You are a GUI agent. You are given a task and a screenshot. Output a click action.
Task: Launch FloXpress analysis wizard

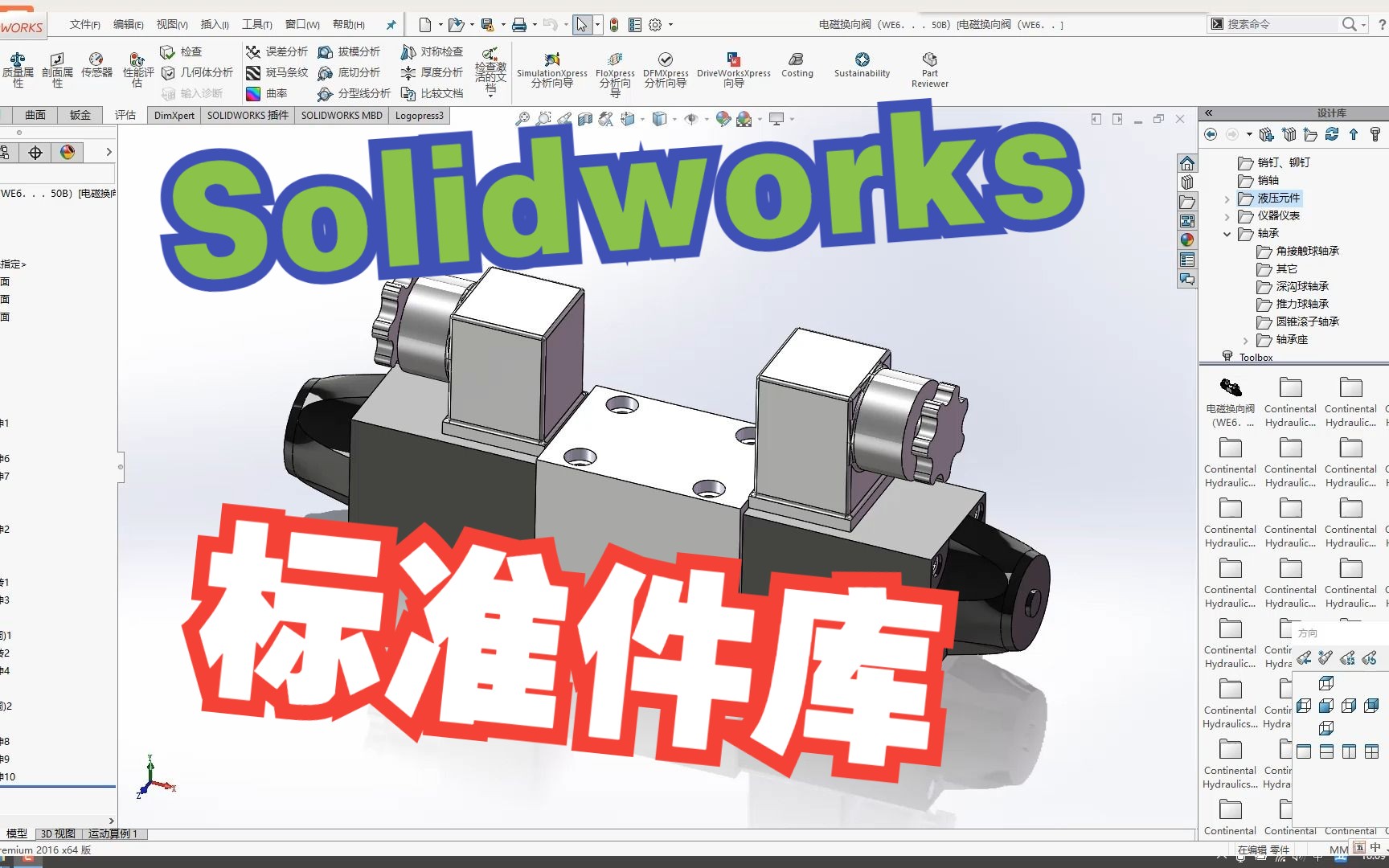tap(615, 73)
